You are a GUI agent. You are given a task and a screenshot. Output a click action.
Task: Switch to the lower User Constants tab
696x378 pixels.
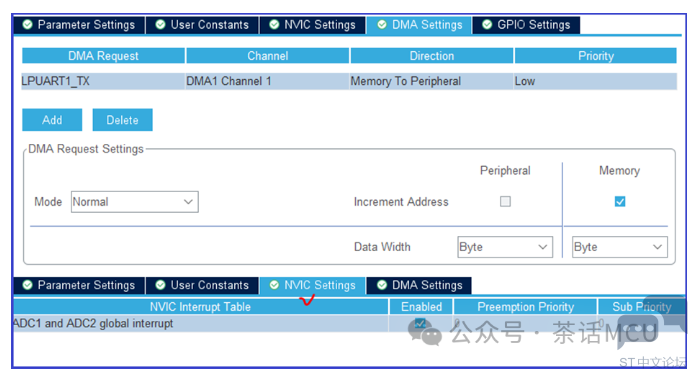point(202,285)
